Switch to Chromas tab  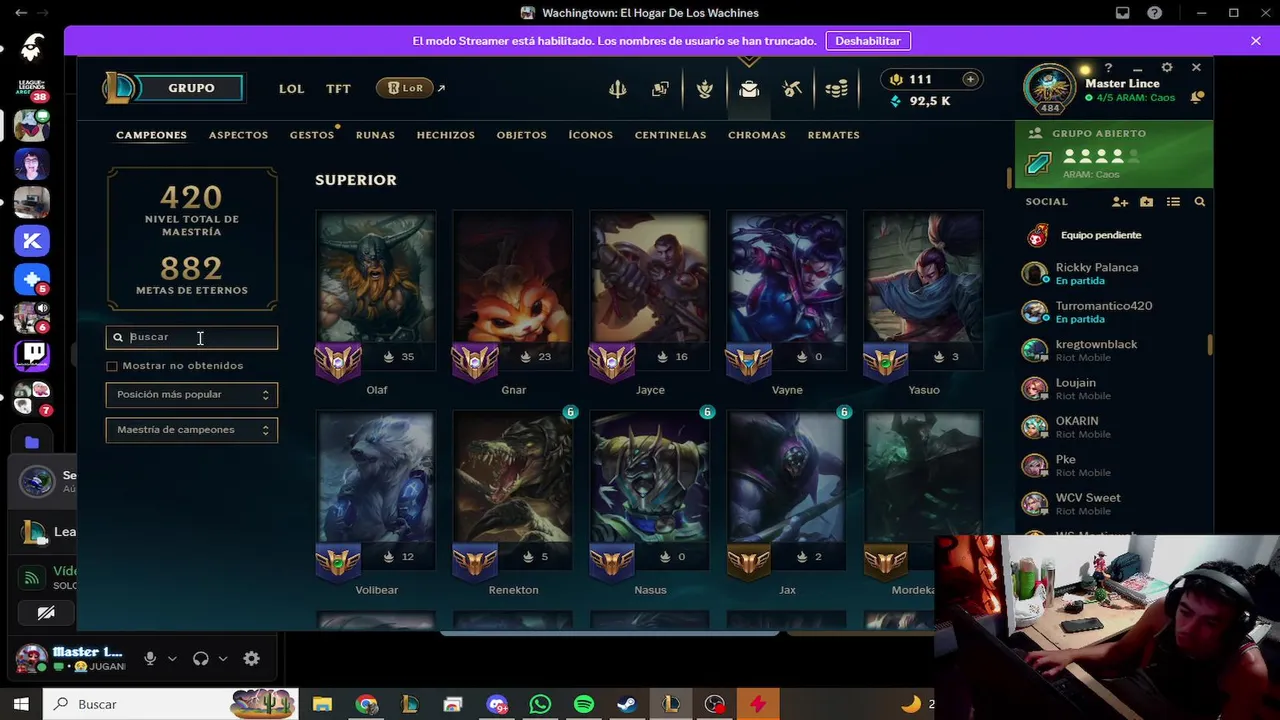click(x=757, y=135)
